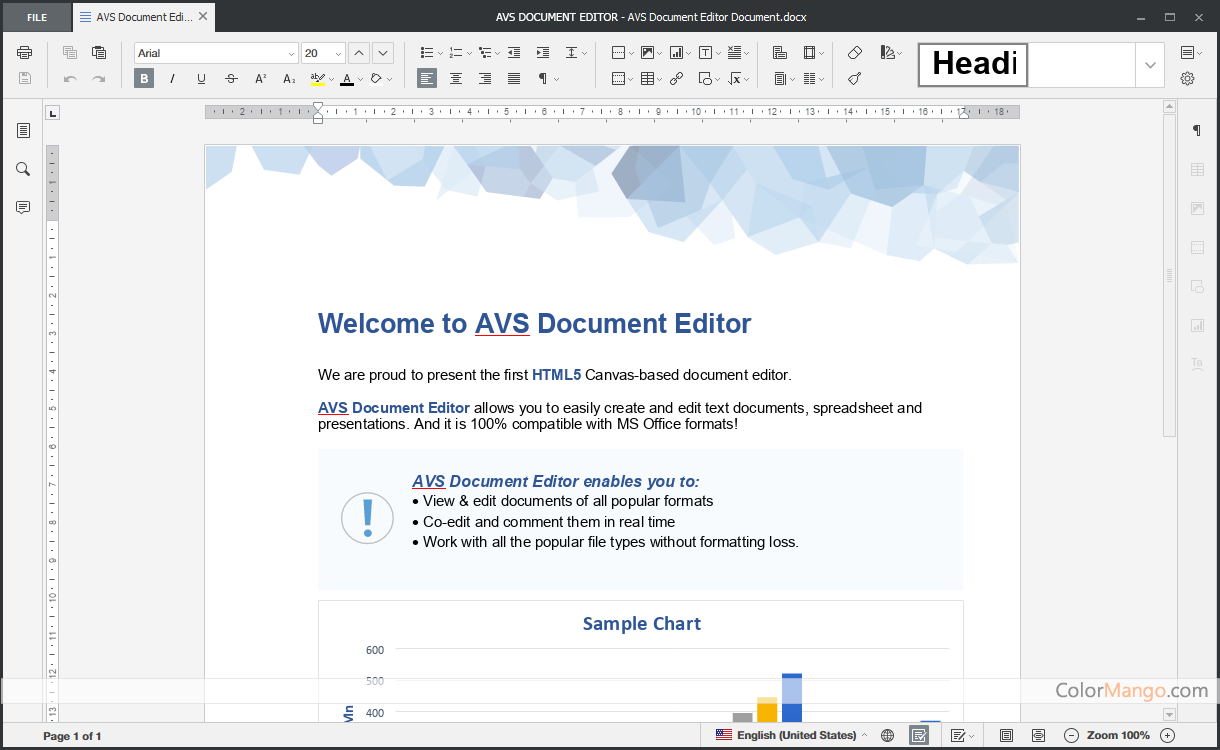The height and width of the screenshot is (750, 1220).
Task: Click the Insert Image icon
Action: (x=650, y=53)
